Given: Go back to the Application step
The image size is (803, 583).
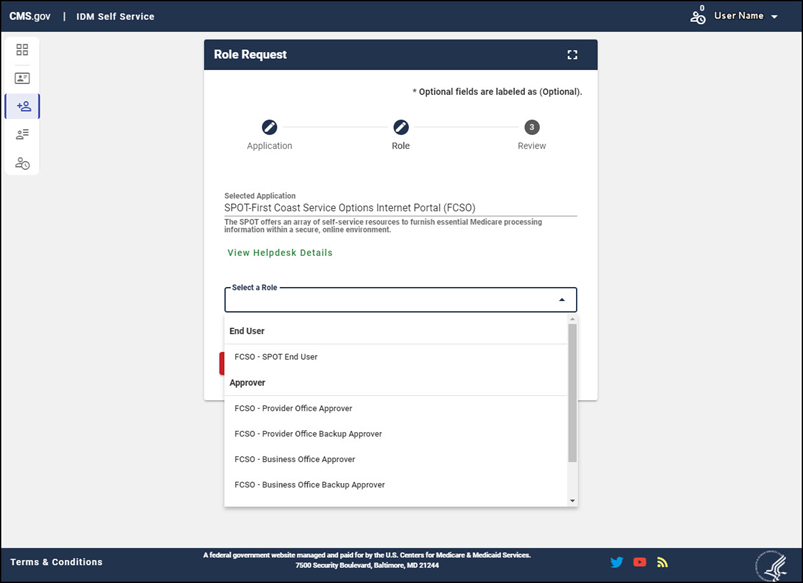Looking at the screenshot, I should click(269, 128).
